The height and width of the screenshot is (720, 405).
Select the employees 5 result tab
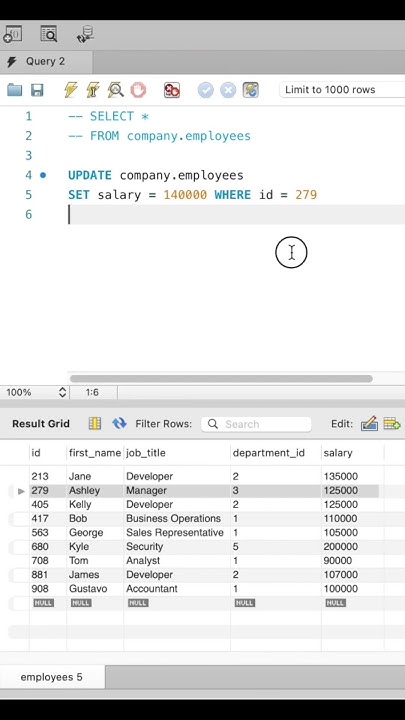click(52, 677)
